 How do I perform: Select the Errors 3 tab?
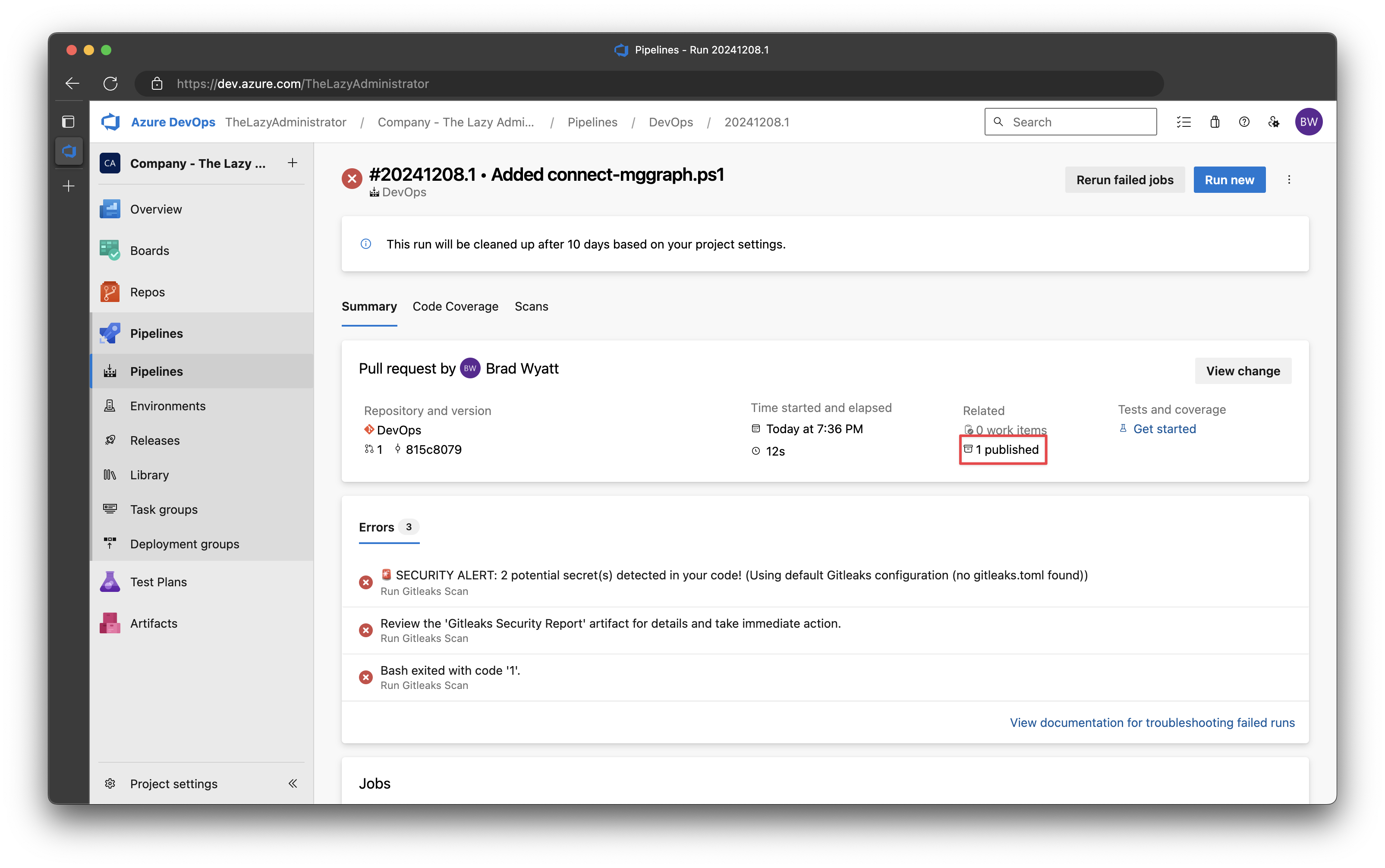click(x=389, y=527)
